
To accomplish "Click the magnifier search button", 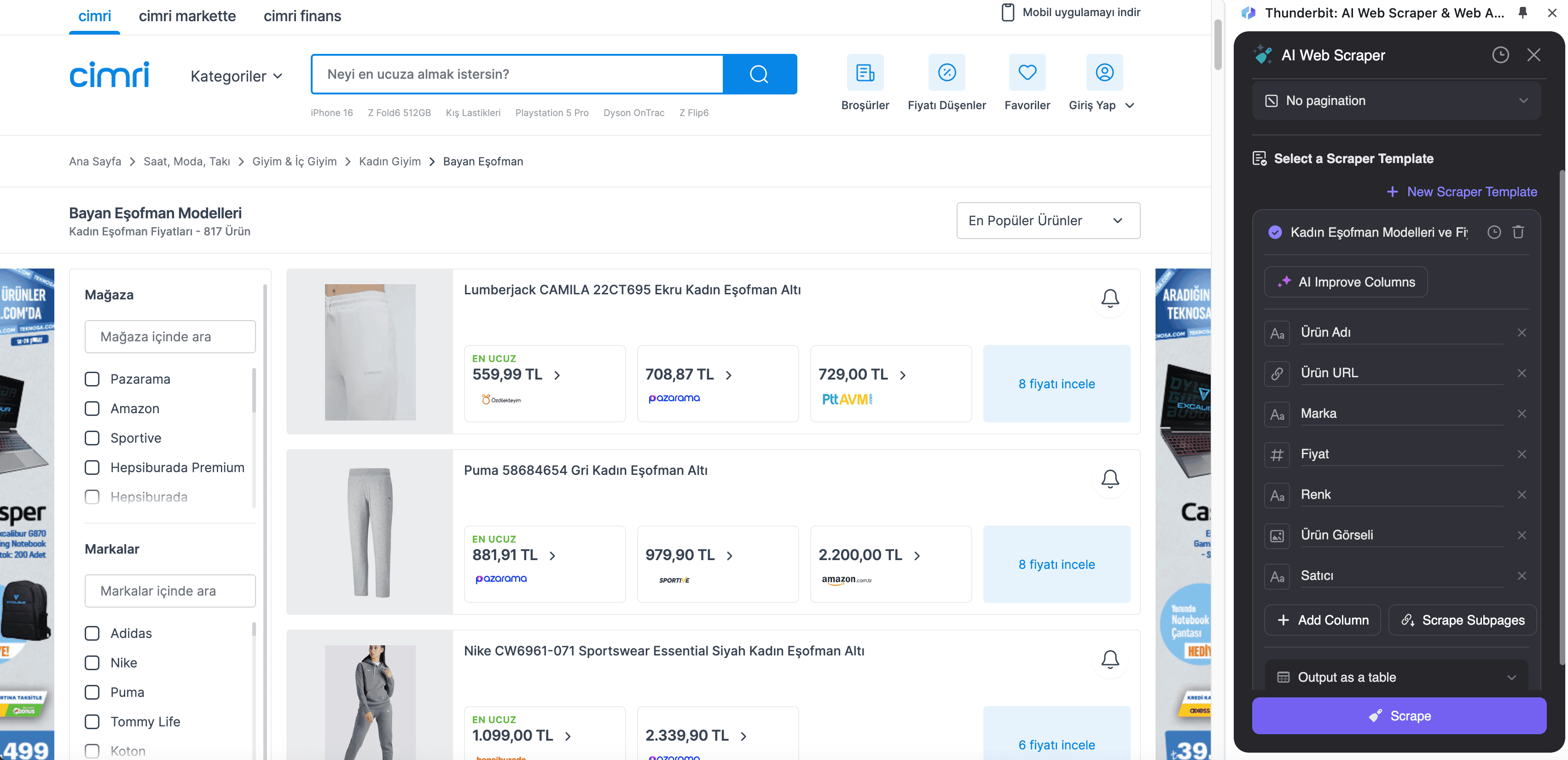I will 759,74.
